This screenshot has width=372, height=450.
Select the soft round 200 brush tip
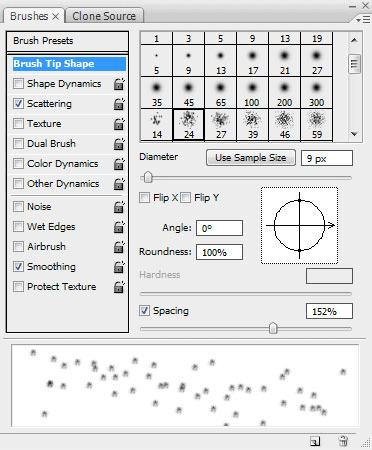pyautogui.click(x=284, y=93)
